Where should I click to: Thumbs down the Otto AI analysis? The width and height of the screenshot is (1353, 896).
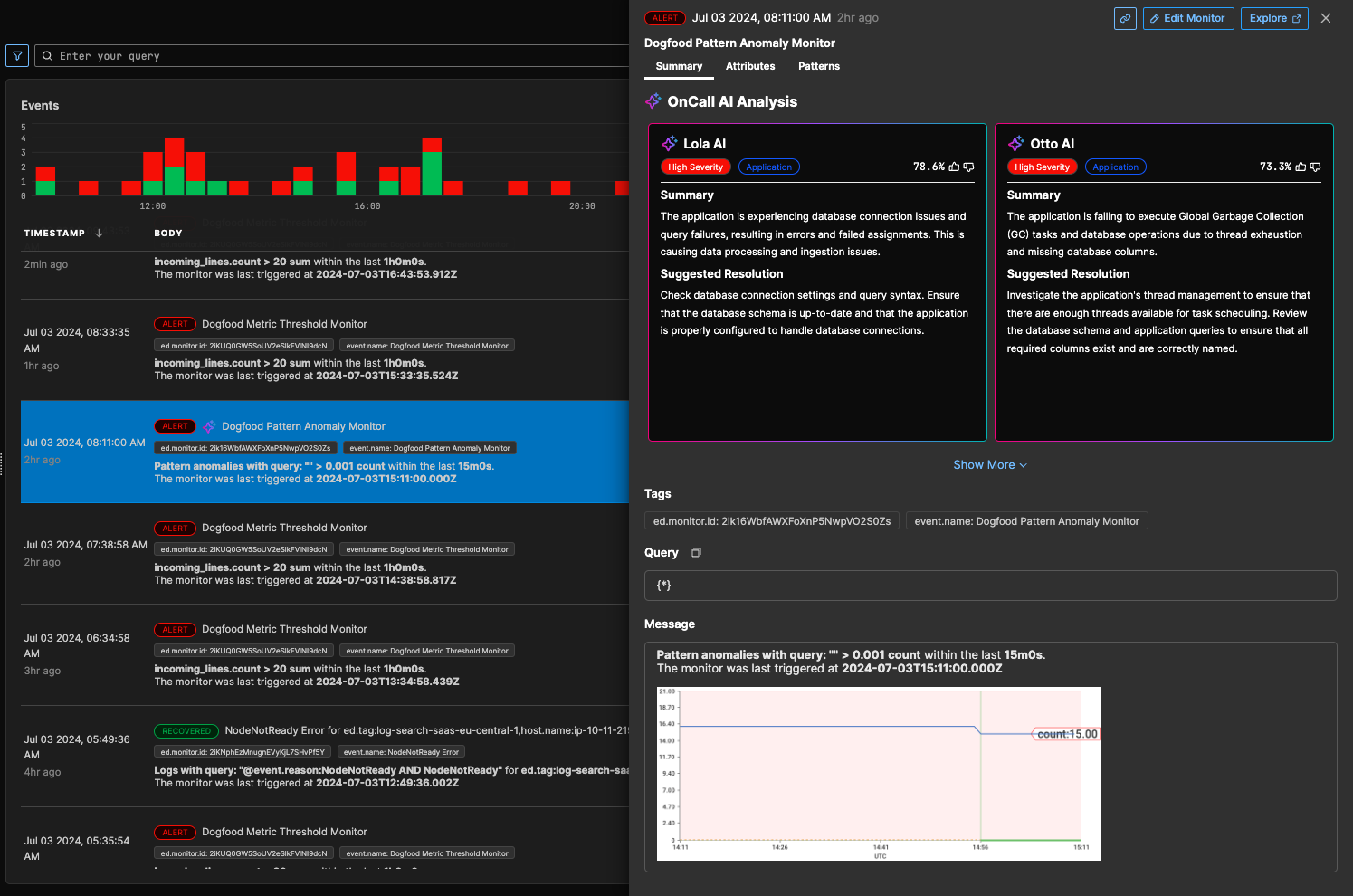pos(1315,167)
